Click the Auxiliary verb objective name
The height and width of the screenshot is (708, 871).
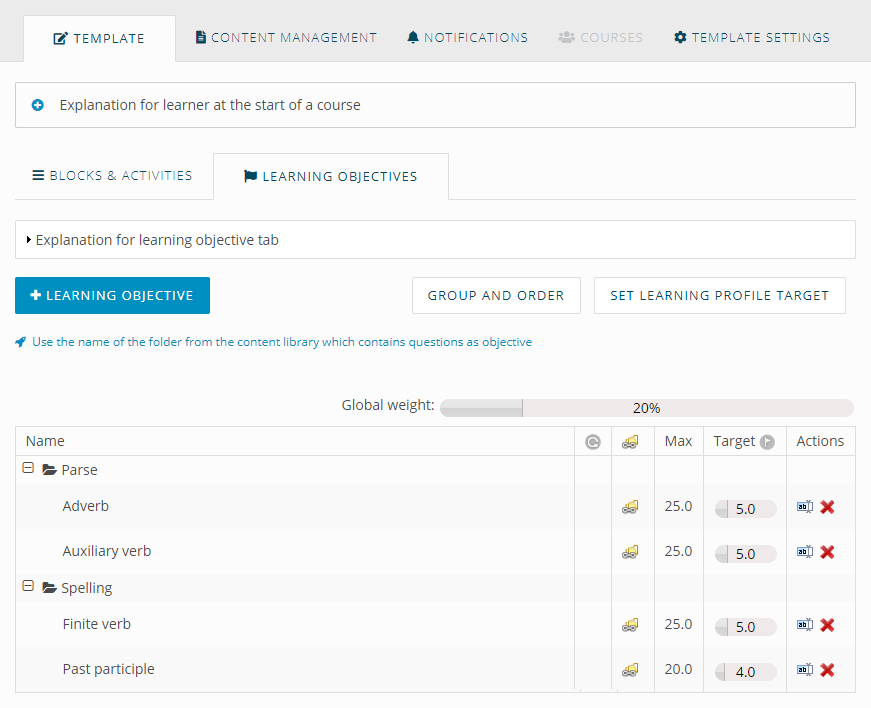[107, 551]
